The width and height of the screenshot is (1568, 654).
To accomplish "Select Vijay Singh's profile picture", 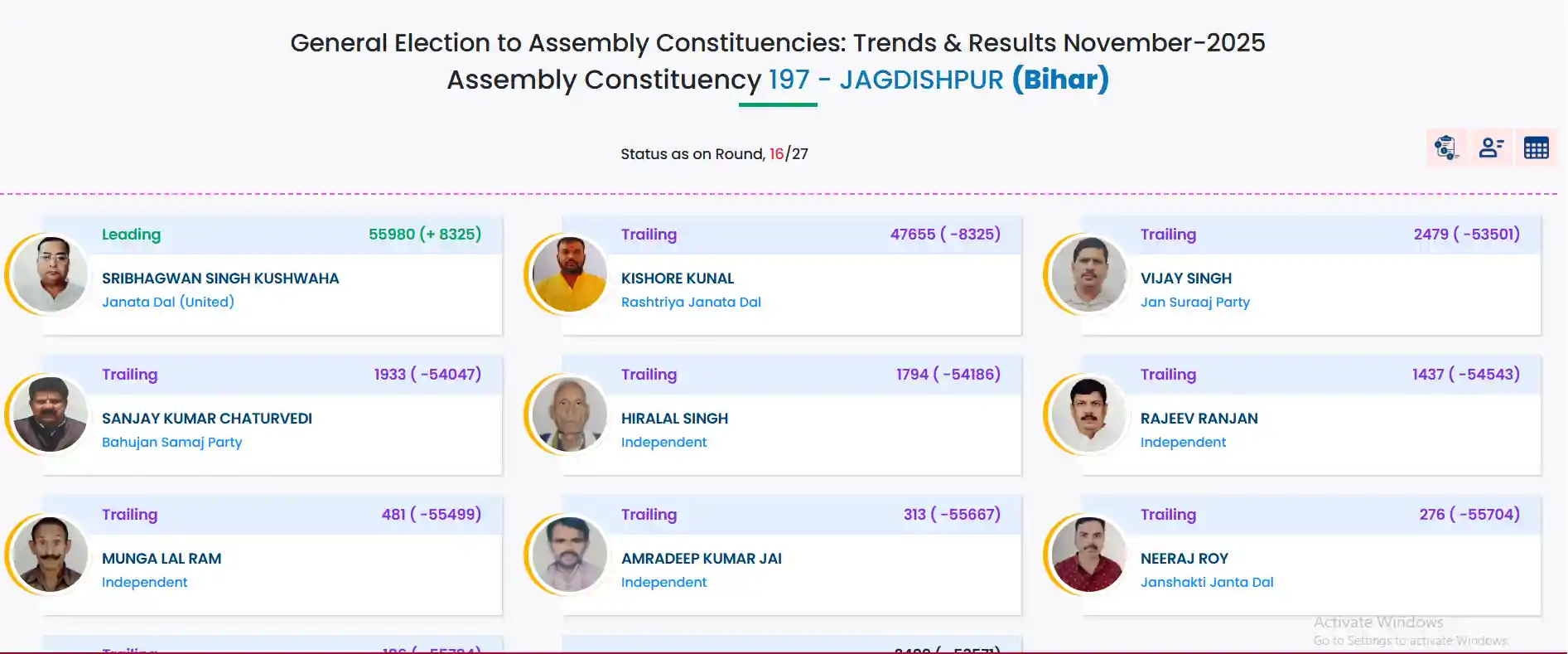I will 1088,274.
